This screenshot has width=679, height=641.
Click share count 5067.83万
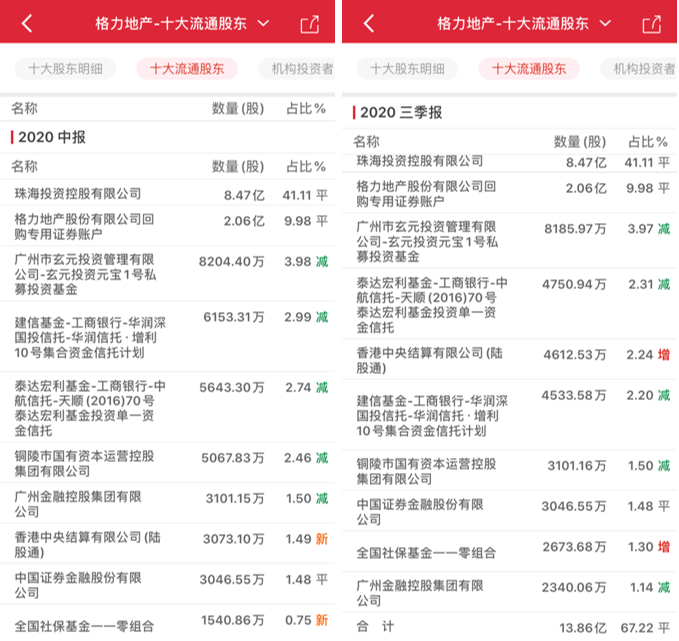click(x=233, y=458)
